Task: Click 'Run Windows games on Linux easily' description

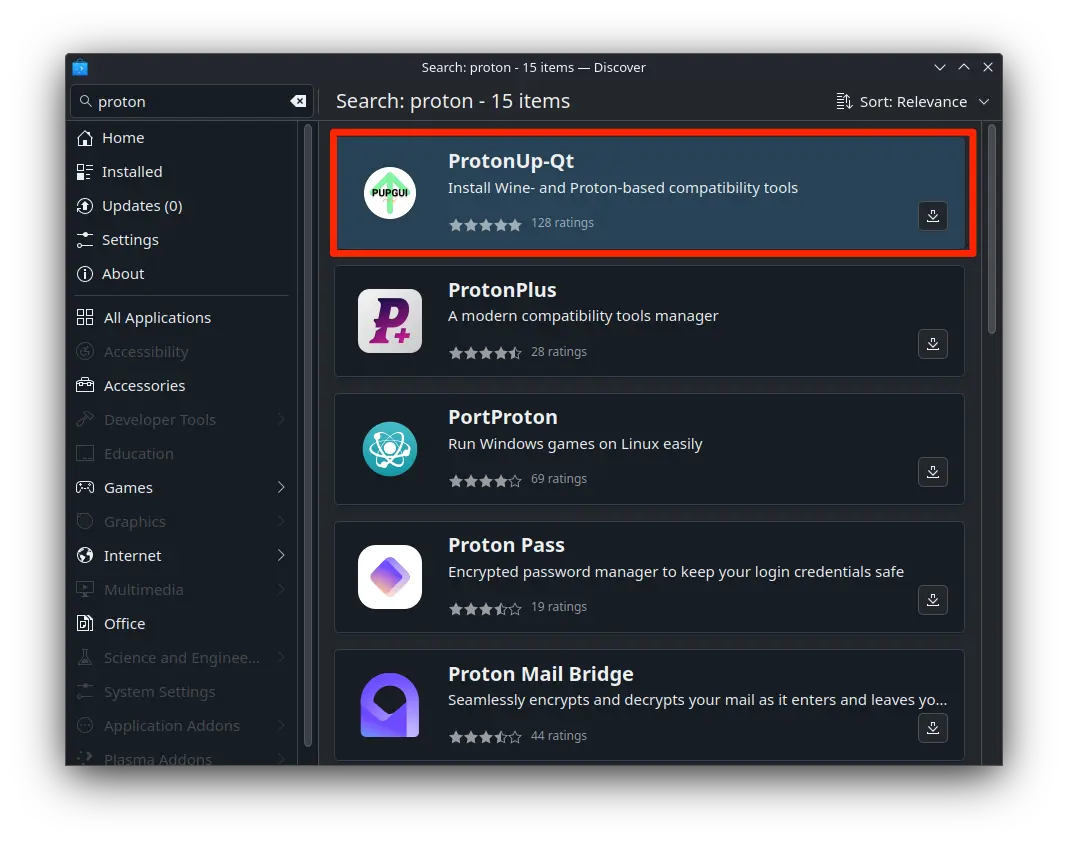Action: click(x=575, y=445)
